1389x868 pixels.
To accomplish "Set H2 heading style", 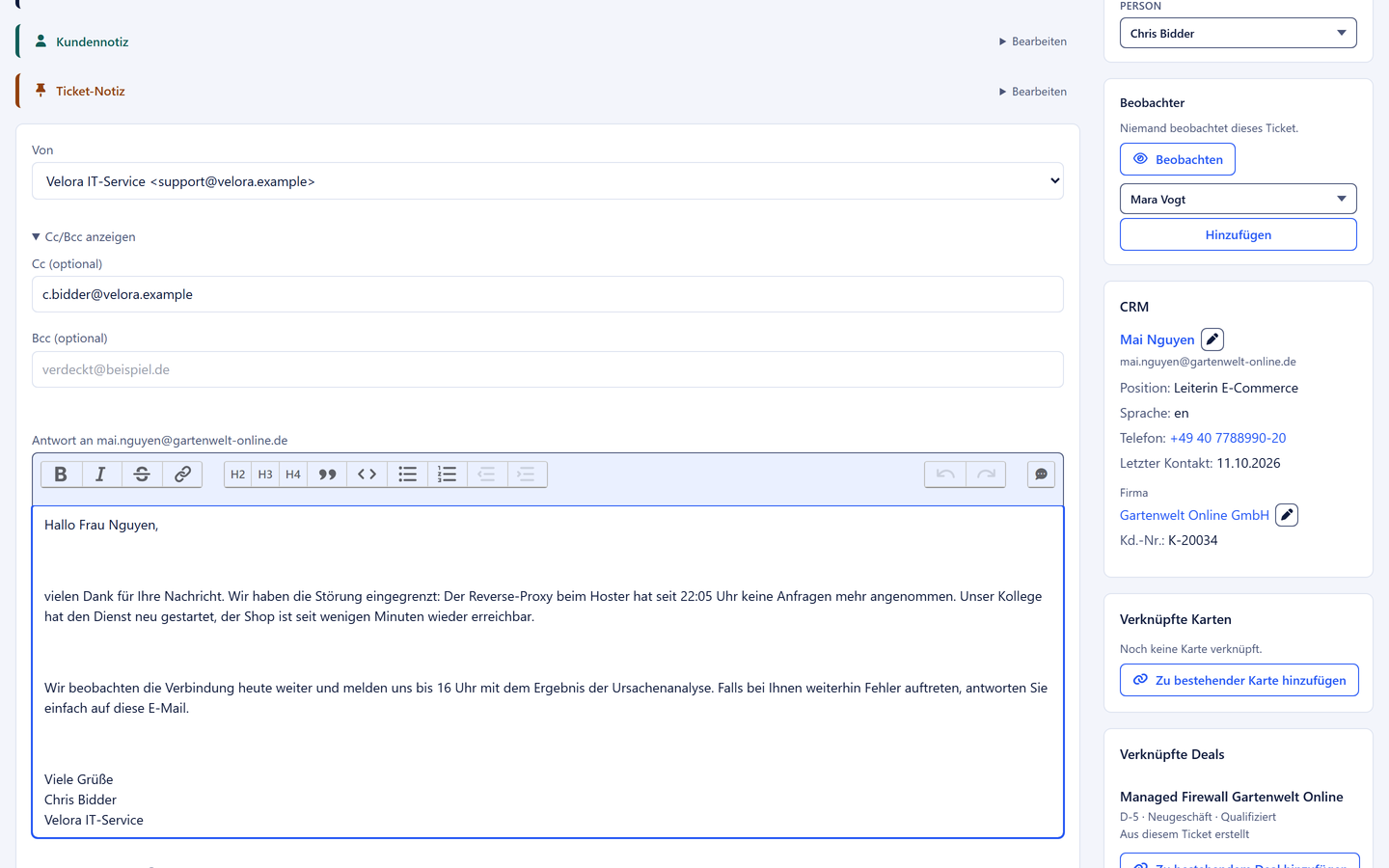I will (238, 475).
